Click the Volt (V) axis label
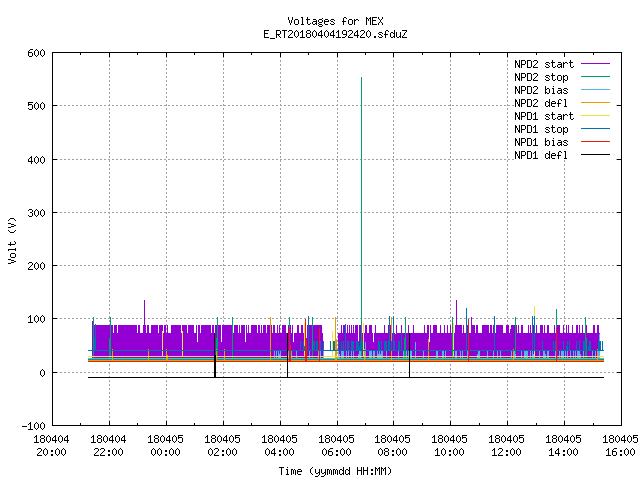The height and width of the screenshot is (480, 640). point(12,240)
